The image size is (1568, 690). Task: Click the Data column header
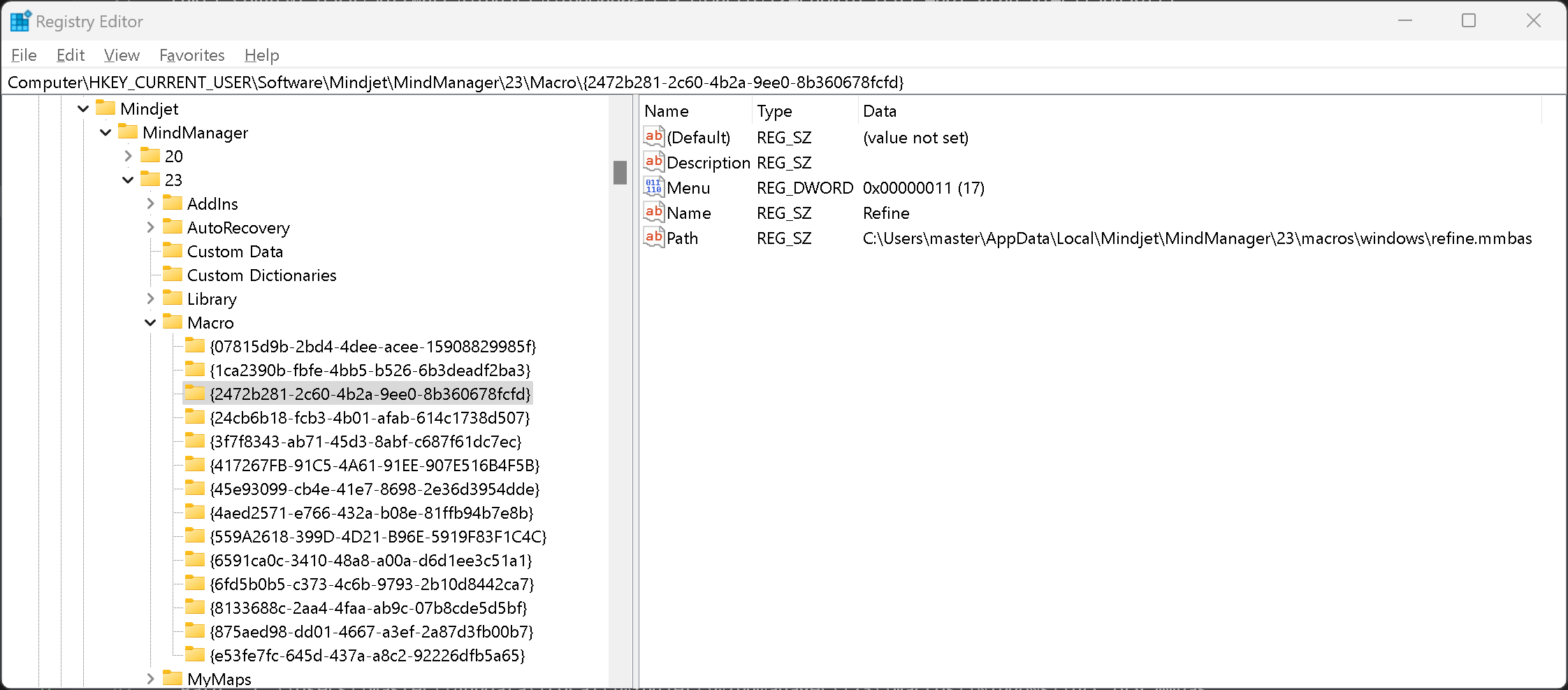coord(1200,110)
